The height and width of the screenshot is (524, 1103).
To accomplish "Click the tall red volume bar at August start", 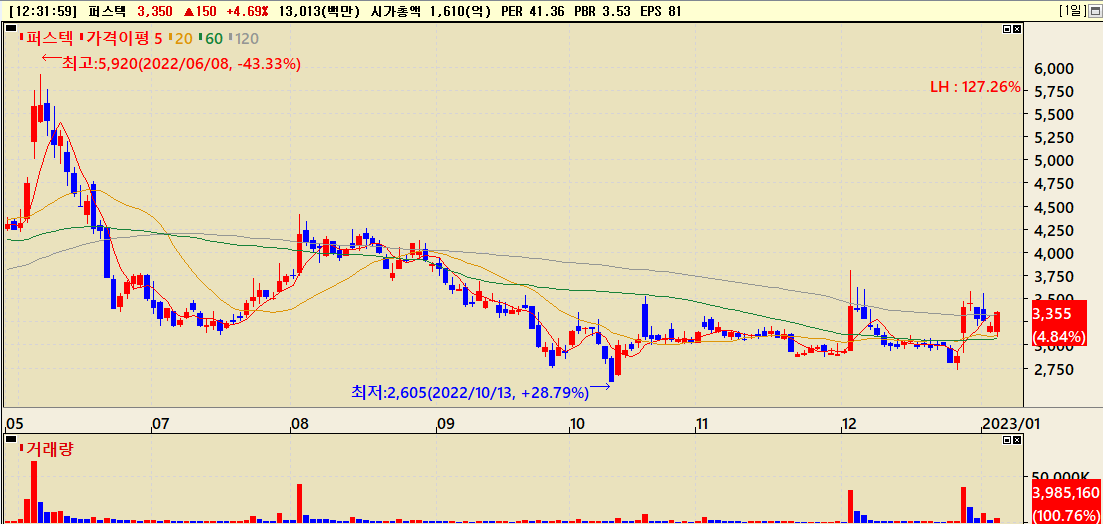I will [299, 503].
